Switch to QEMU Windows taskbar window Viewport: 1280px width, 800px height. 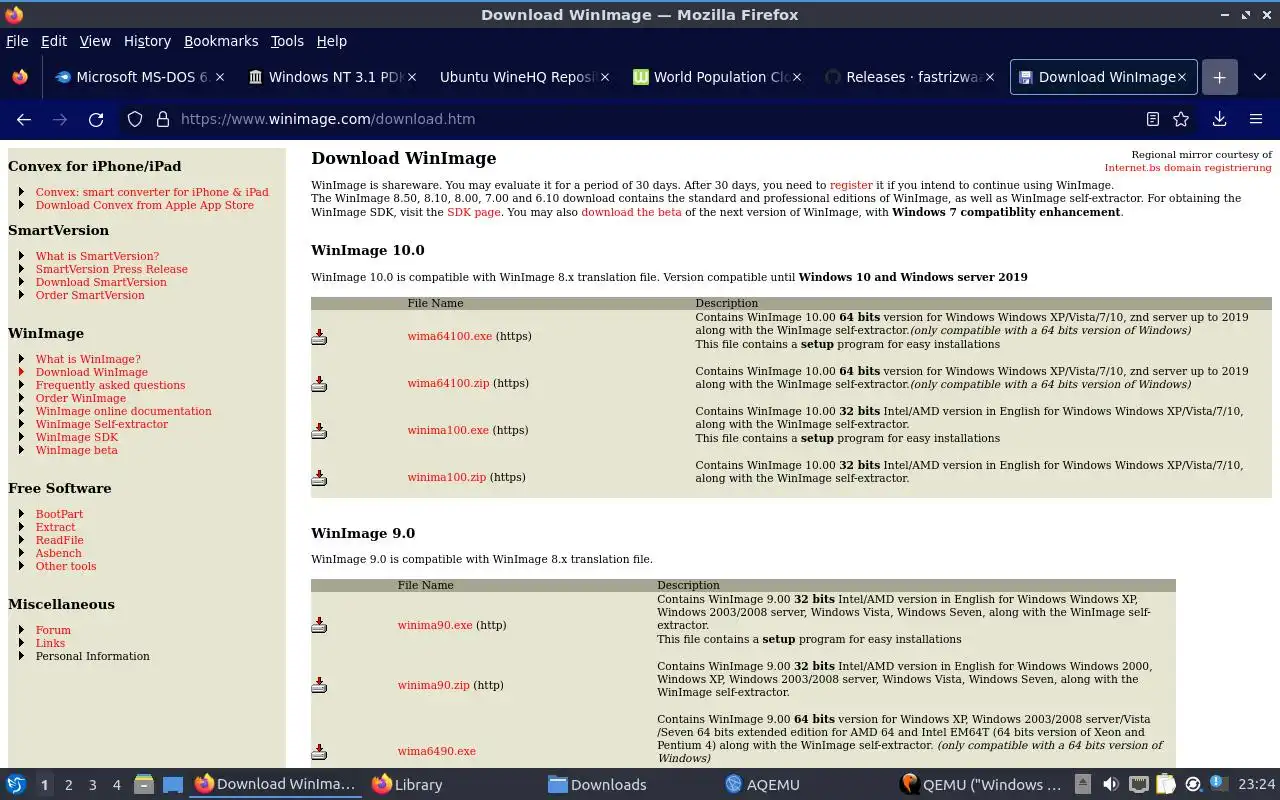(x=980, y=785)
